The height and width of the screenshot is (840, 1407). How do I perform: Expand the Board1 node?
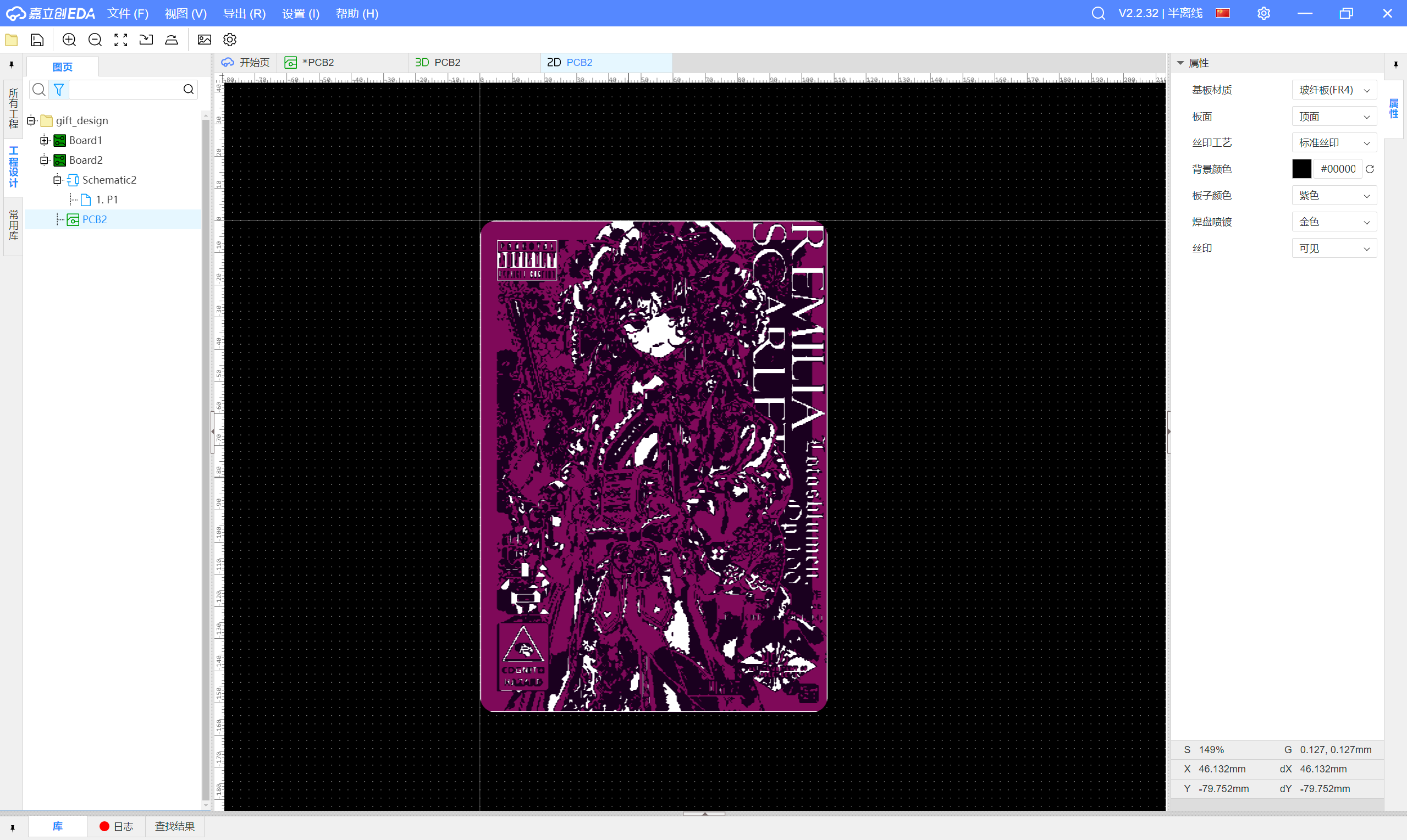pos(44,140)
